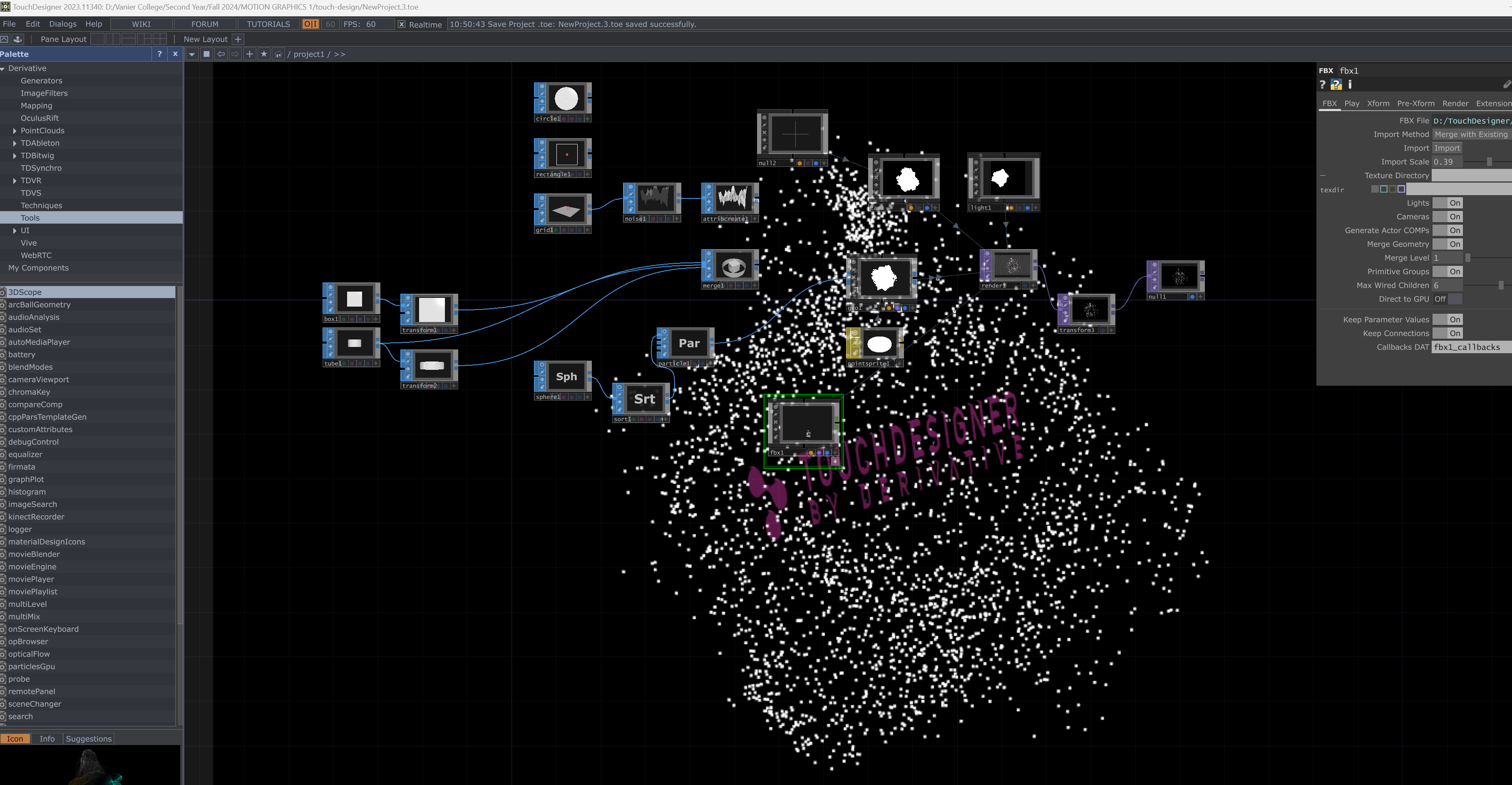Open the Dialogs menu
Viewport: 1512px width, 785px height.
point(63,24)
